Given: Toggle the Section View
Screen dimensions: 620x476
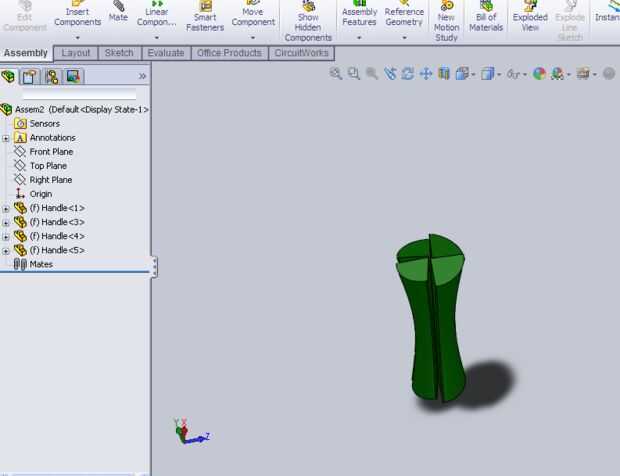Looking at the screenshot, I should point(444,74).
